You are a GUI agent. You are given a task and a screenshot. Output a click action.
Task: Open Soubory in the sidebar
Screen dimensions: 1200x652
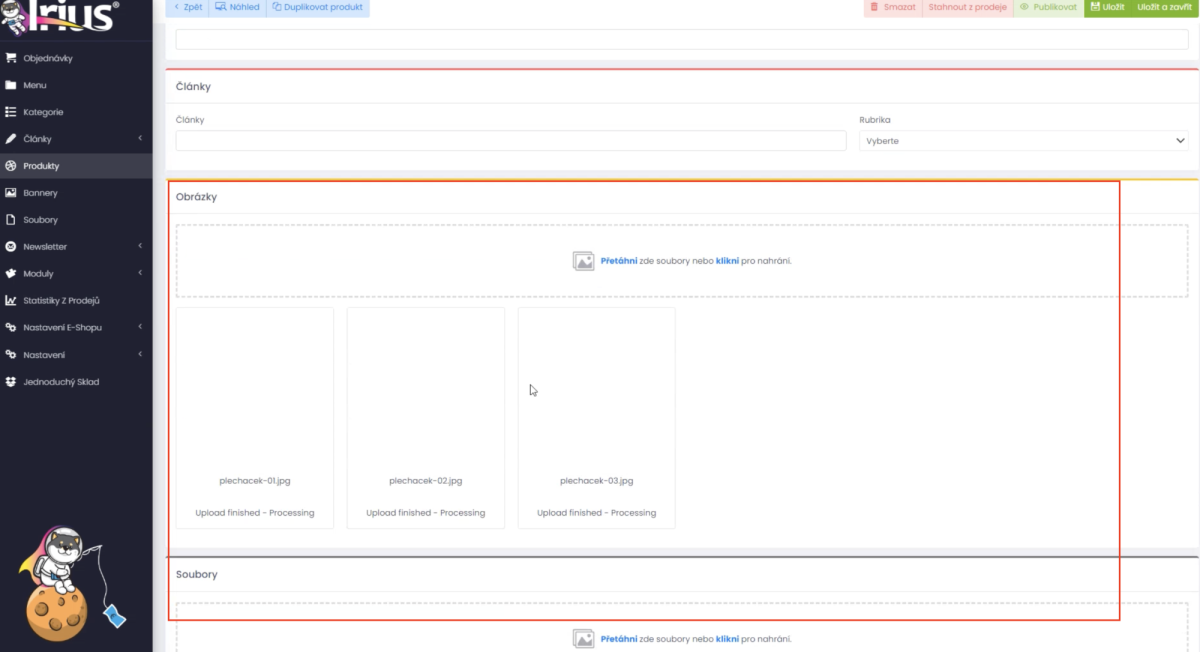pyautogui.click(x=76, y=220)
